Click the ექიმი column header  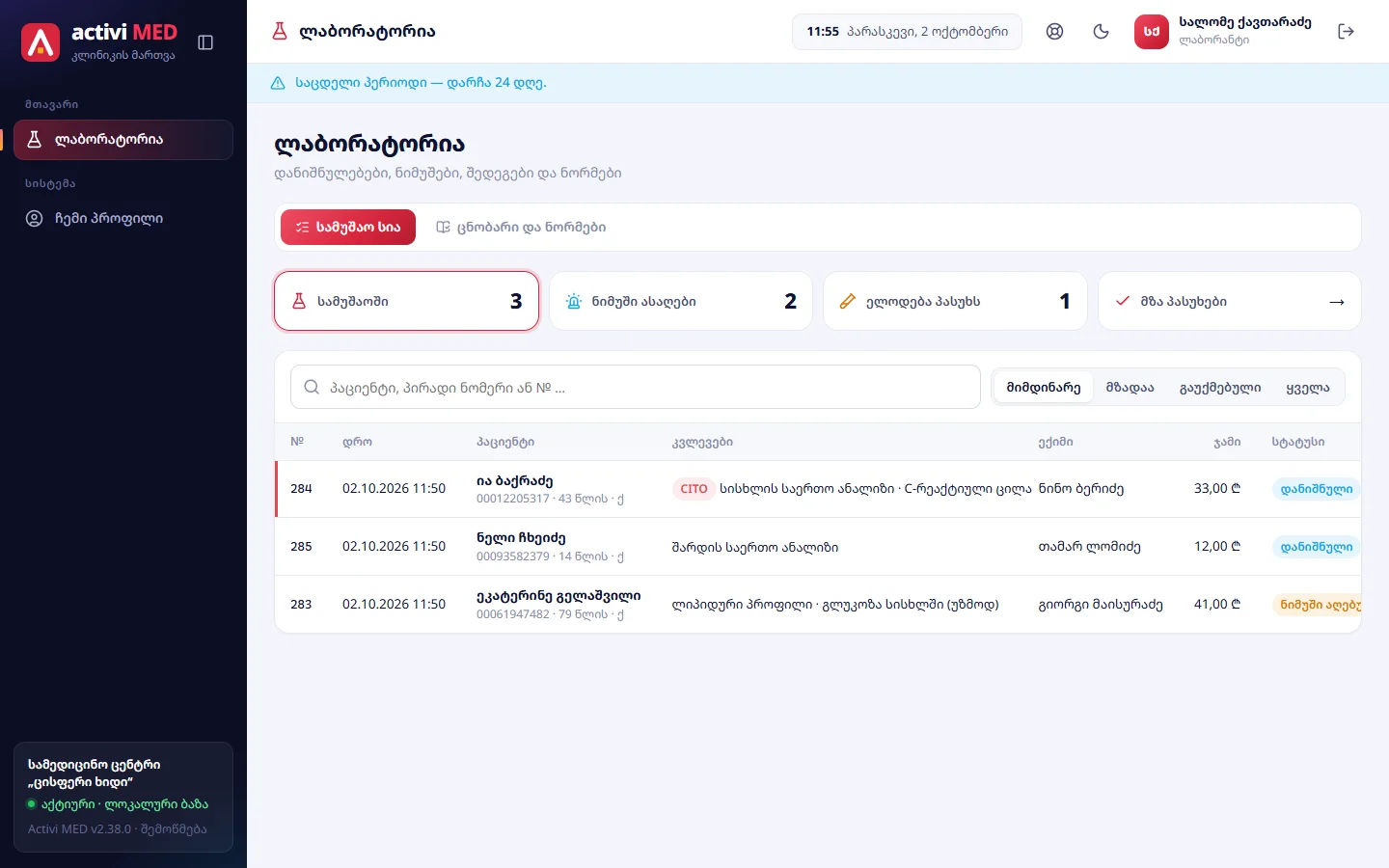coord(1055,442)
